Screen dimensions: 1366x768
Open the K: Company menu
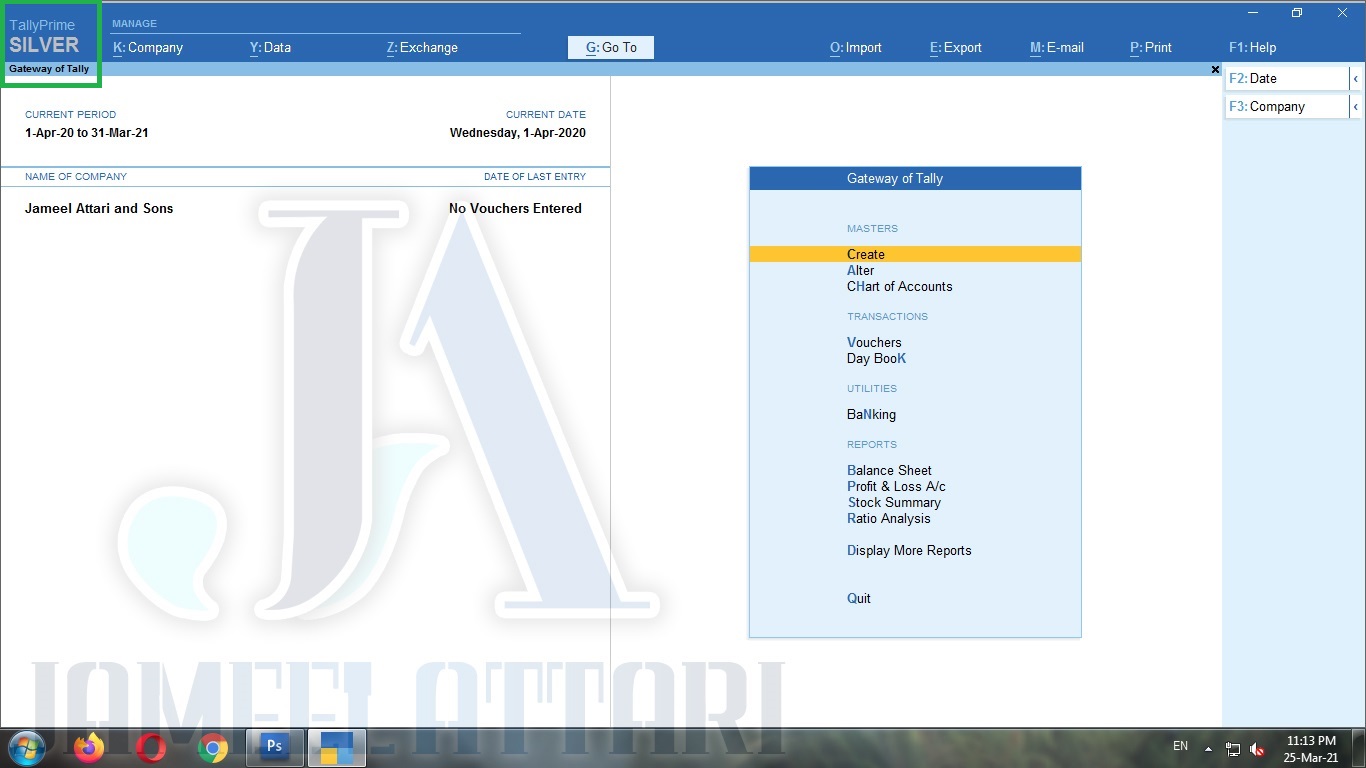pyautogui.click(x=148, y=47)
